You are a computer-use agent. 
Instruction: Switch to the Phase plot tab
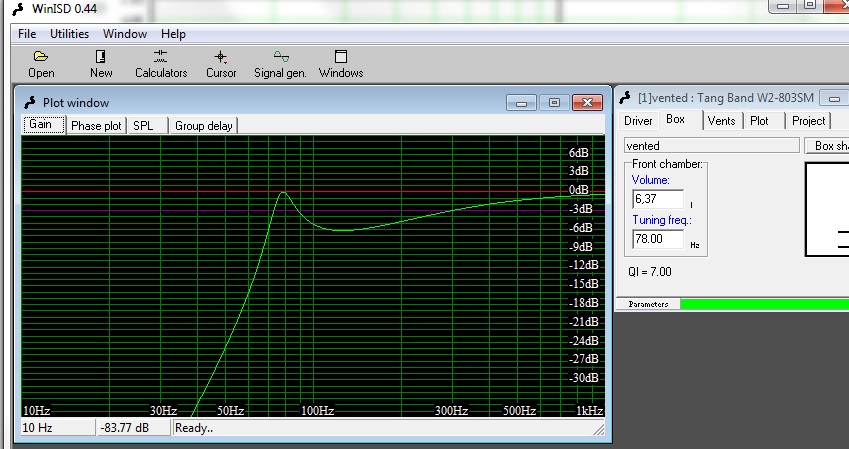point(96,126)
